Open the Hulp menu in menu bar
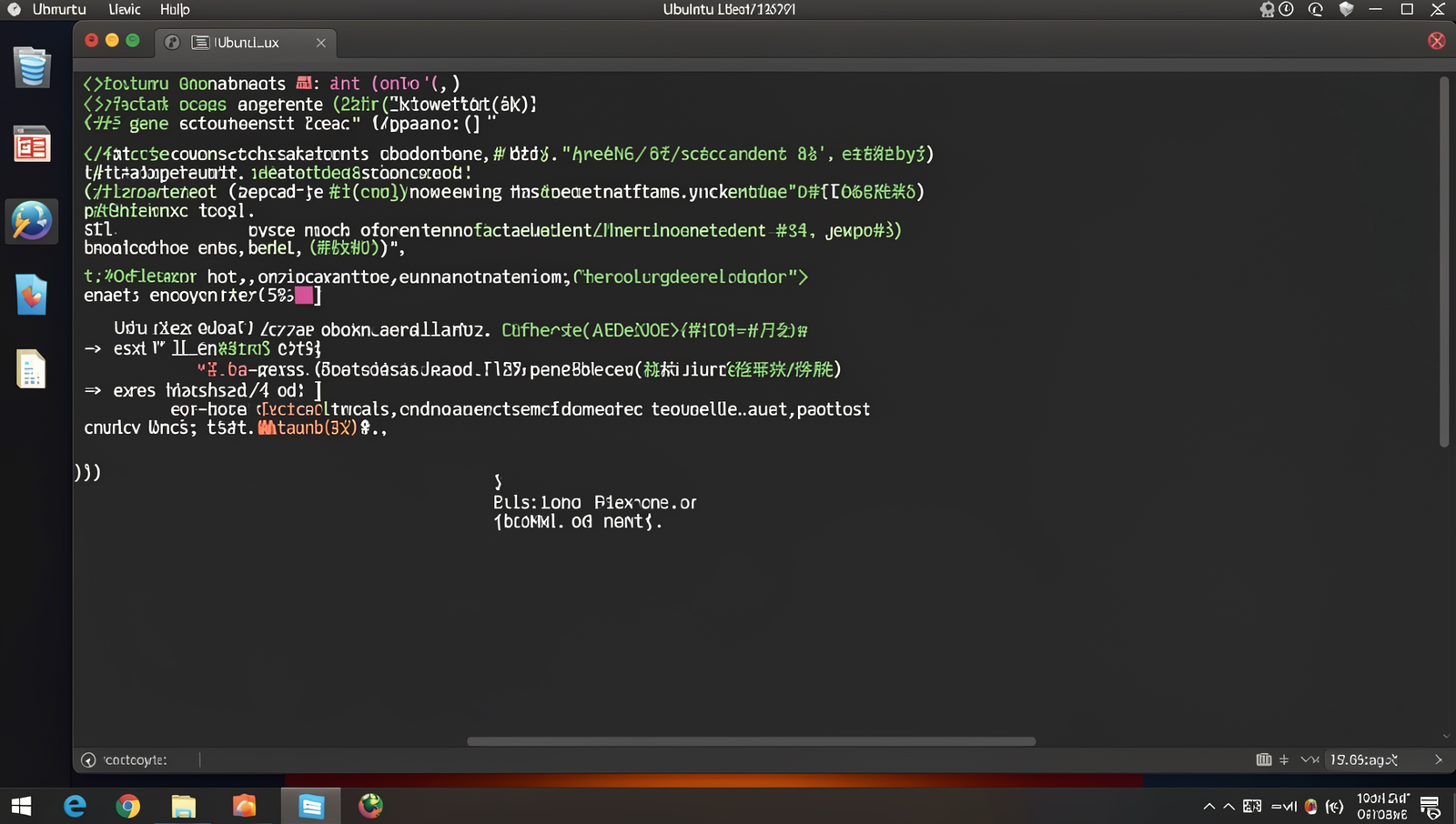This screenshot has height=824, width=1456. click(x=175, y=9)
